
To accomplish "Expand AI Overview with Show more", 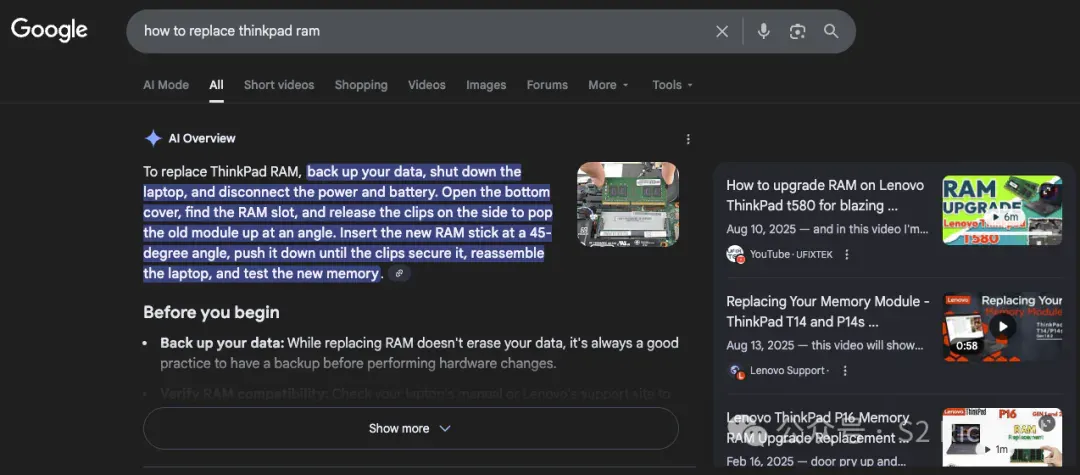I will 411,428.
